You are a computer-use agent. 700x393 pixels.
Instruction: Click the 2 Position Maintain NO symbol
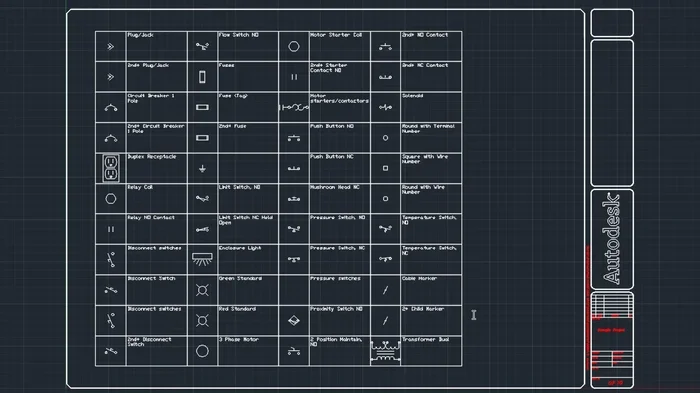point(294,351)
